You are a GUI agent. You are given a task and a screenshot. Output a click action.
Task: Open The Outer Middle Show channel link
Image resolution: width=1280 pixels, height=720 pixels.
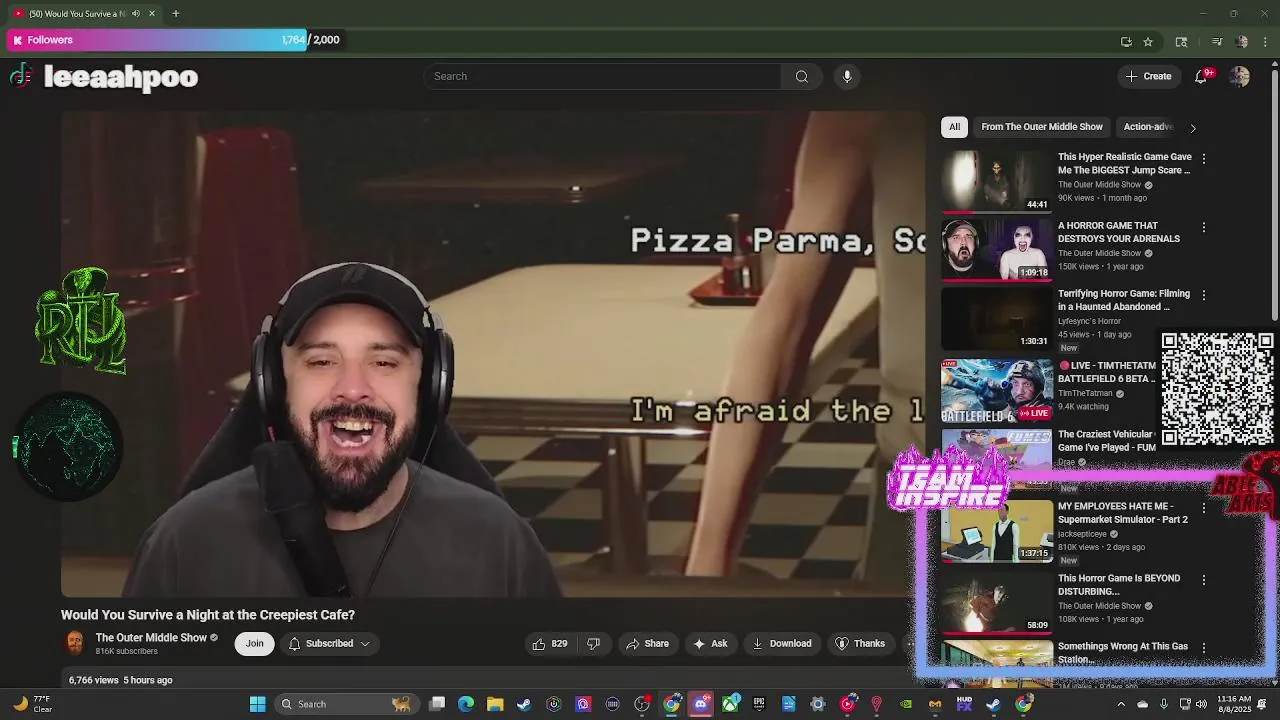point(151,638)
